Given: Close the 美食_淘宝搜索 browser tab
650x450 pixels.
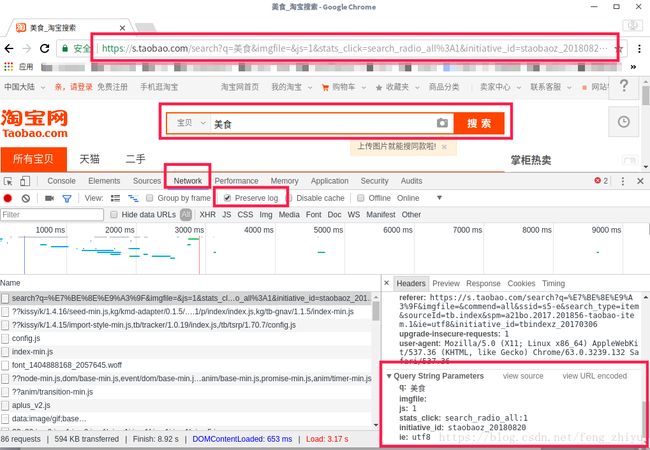Looking at the screenshot, I should (122, 28).
